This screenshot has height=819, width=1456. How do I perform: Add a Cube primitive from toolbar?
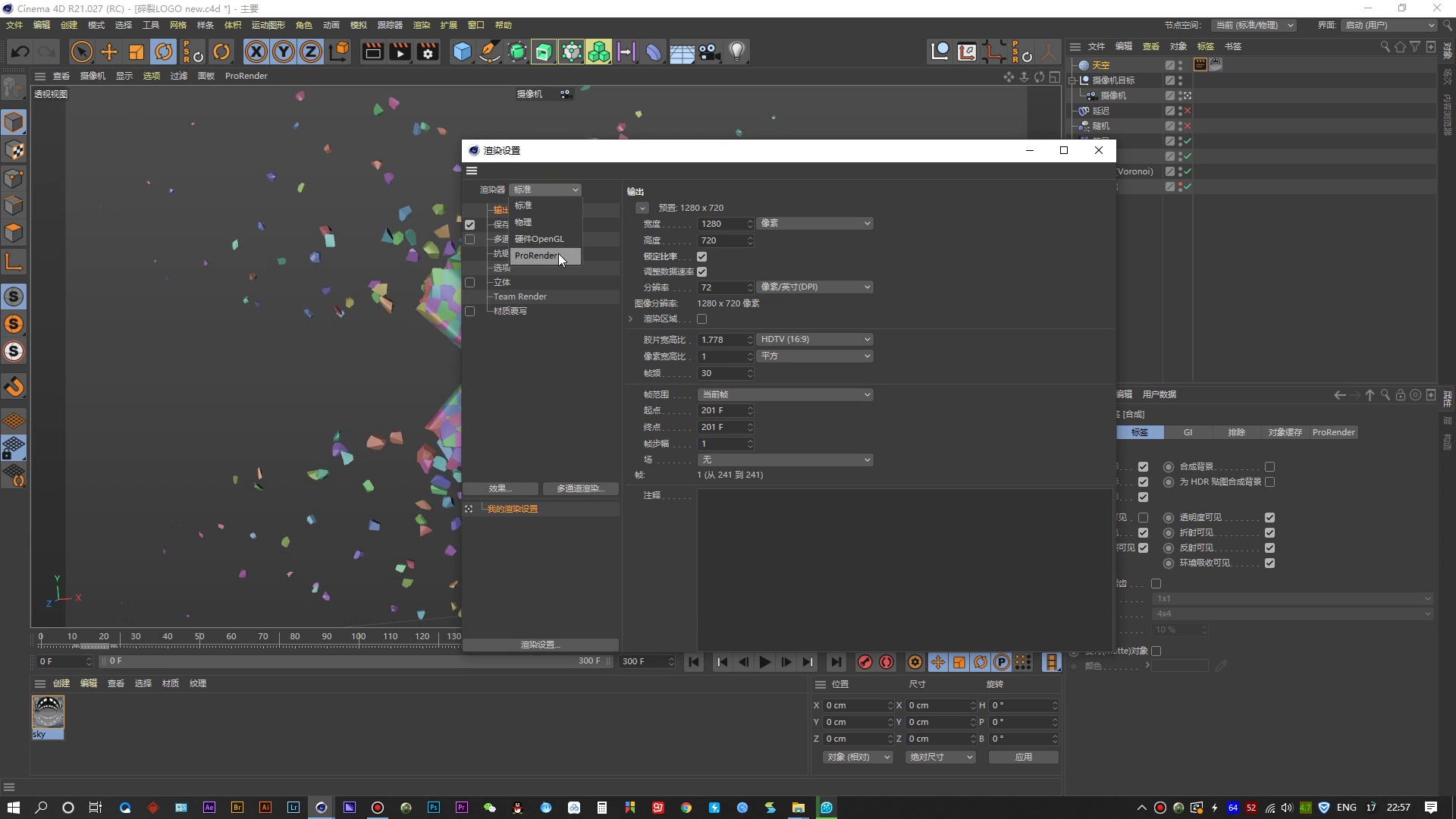point(462,52)
